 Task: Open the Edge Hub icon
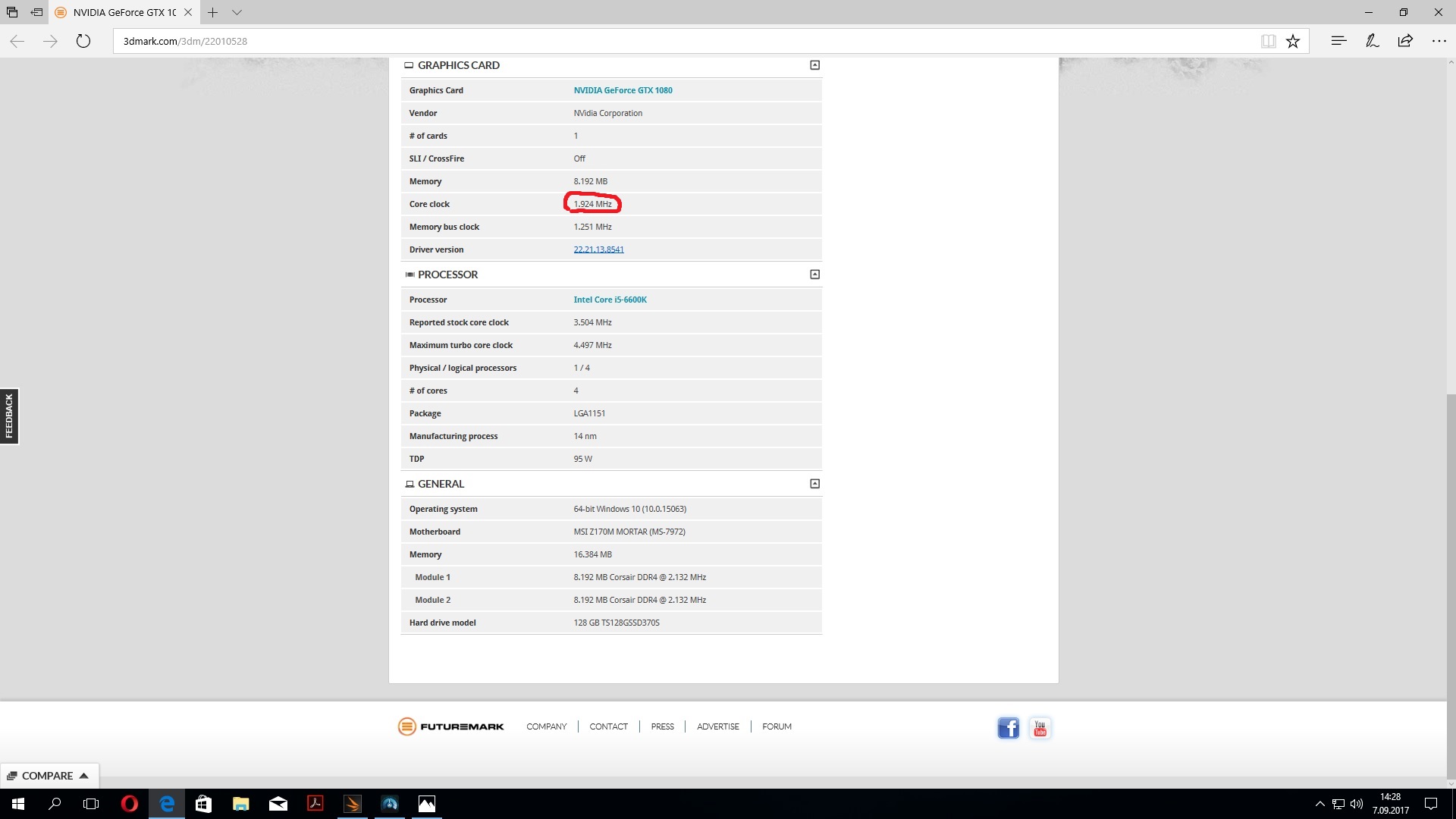point(1338,41)
